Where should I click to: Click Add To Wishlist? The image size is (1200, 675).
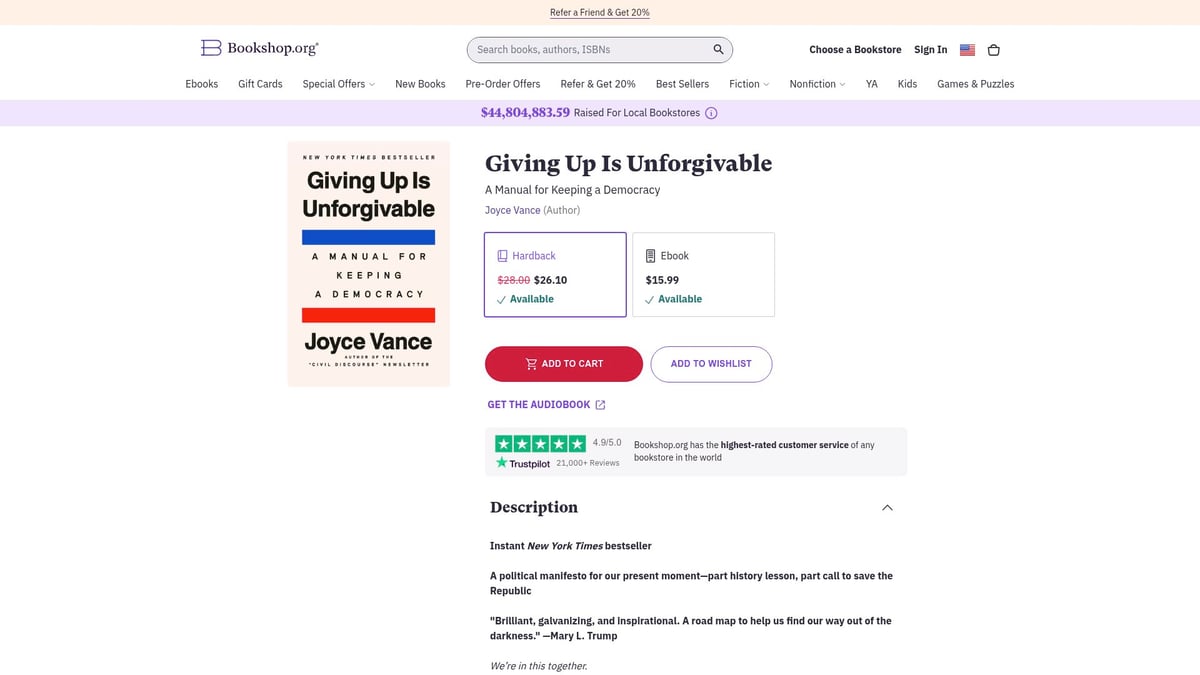click(x=711, y=363)
